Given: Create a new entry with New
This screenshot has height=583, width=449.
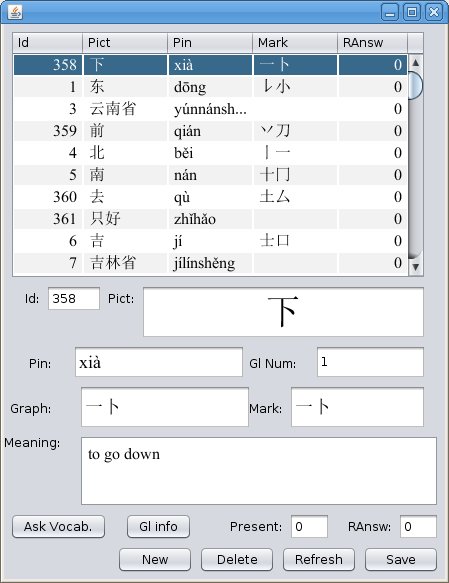Looking at the screenshot, I should point(155,559).
